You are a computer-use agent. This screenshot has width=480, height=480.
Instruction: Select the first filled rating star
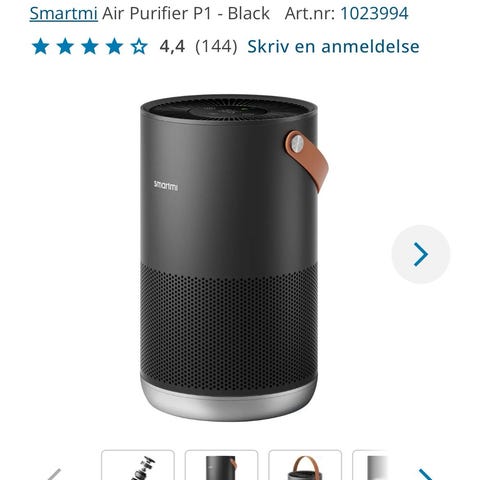(x=41, y=46)
